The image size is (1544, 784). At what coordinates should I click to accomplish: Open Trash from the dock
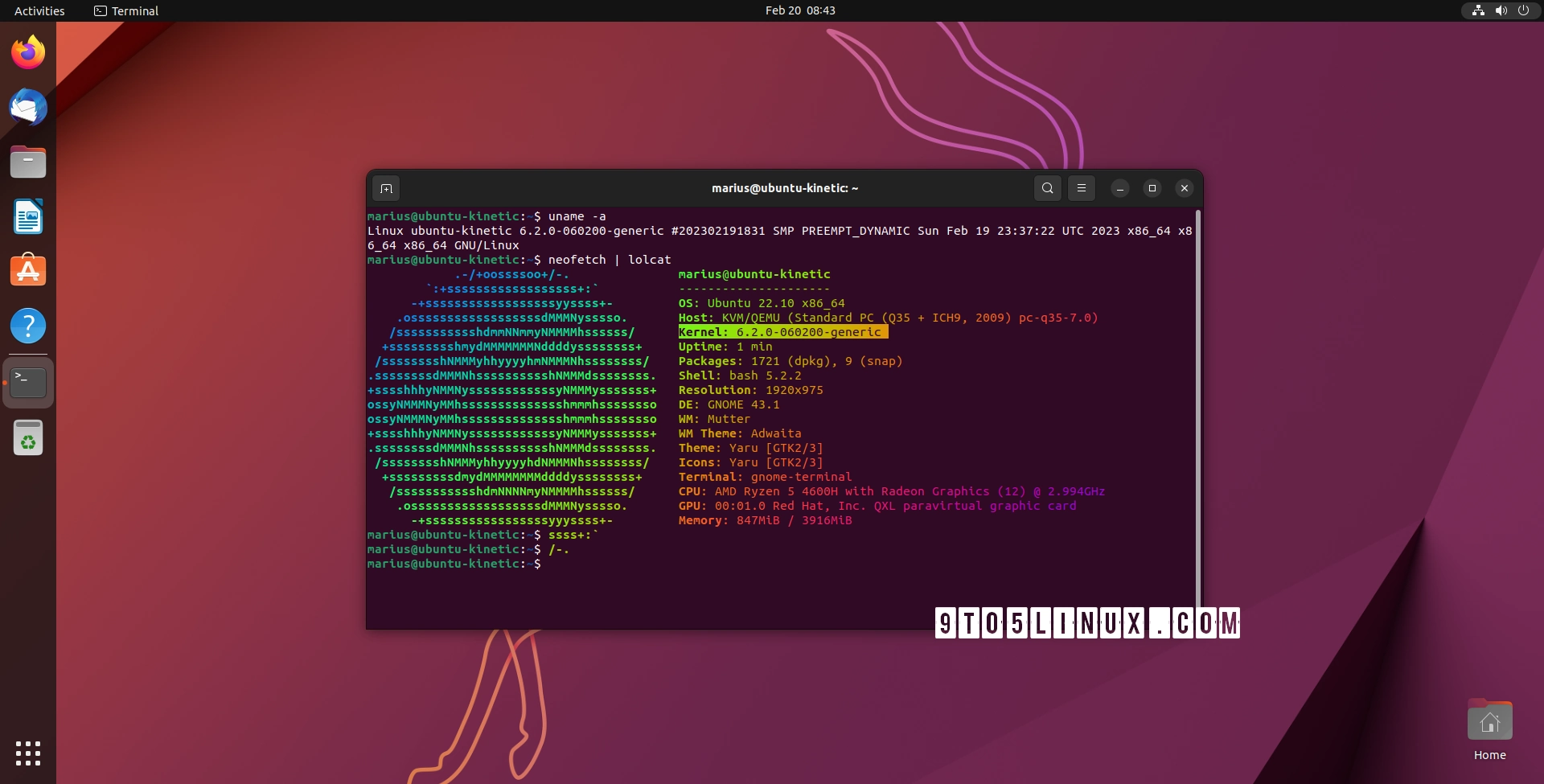tap(28, 437)
